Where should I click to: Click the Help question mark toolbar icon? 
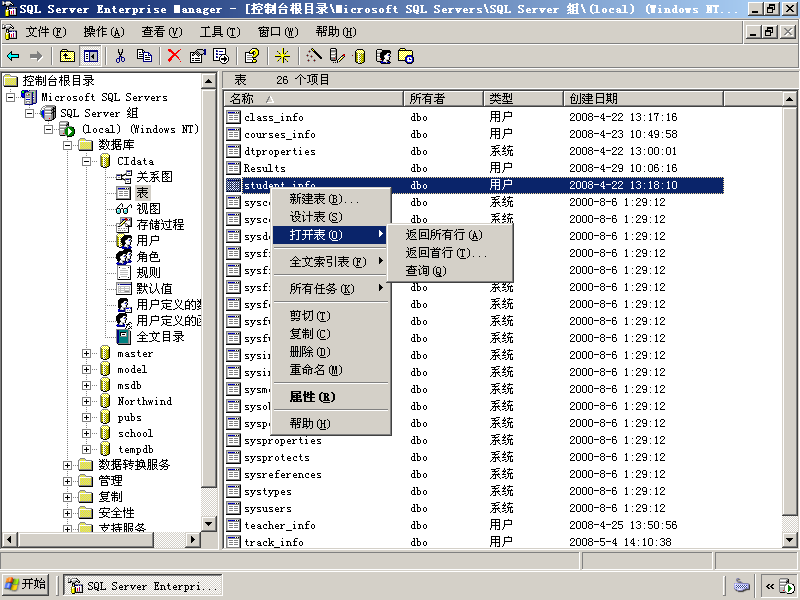point(252,56)
